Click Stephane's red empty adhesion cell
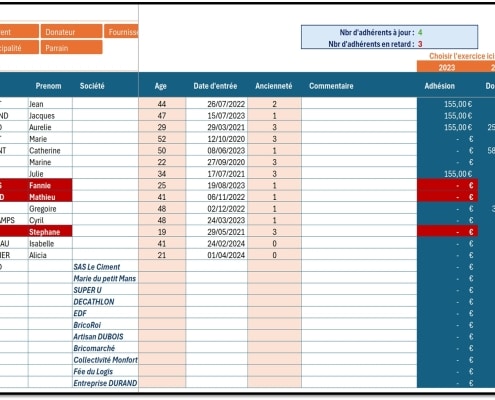Screen dimensions: 495x400 447,232
